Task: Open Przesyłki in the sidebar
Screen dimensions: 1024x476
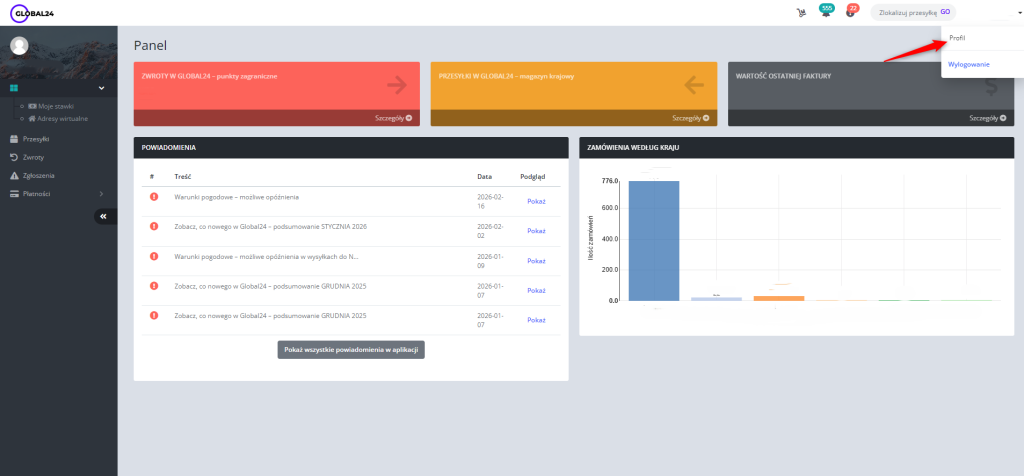Action: (x=36, y=139)
